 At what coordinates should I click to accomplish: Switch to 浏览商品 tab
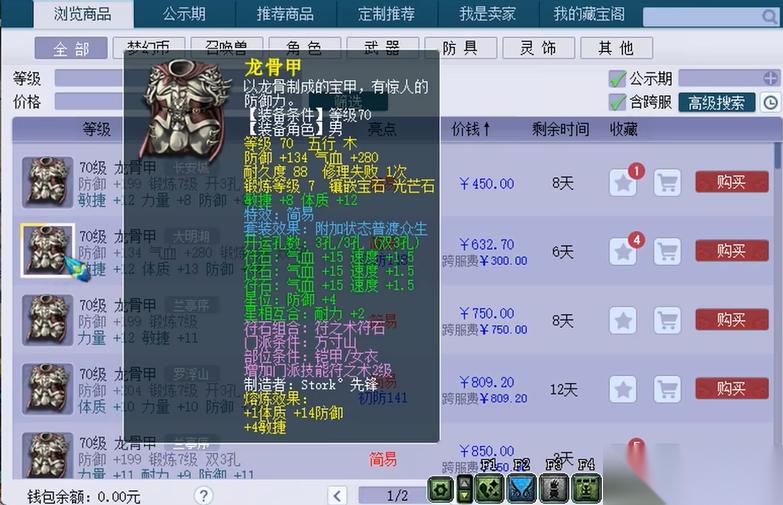(83, 14)
